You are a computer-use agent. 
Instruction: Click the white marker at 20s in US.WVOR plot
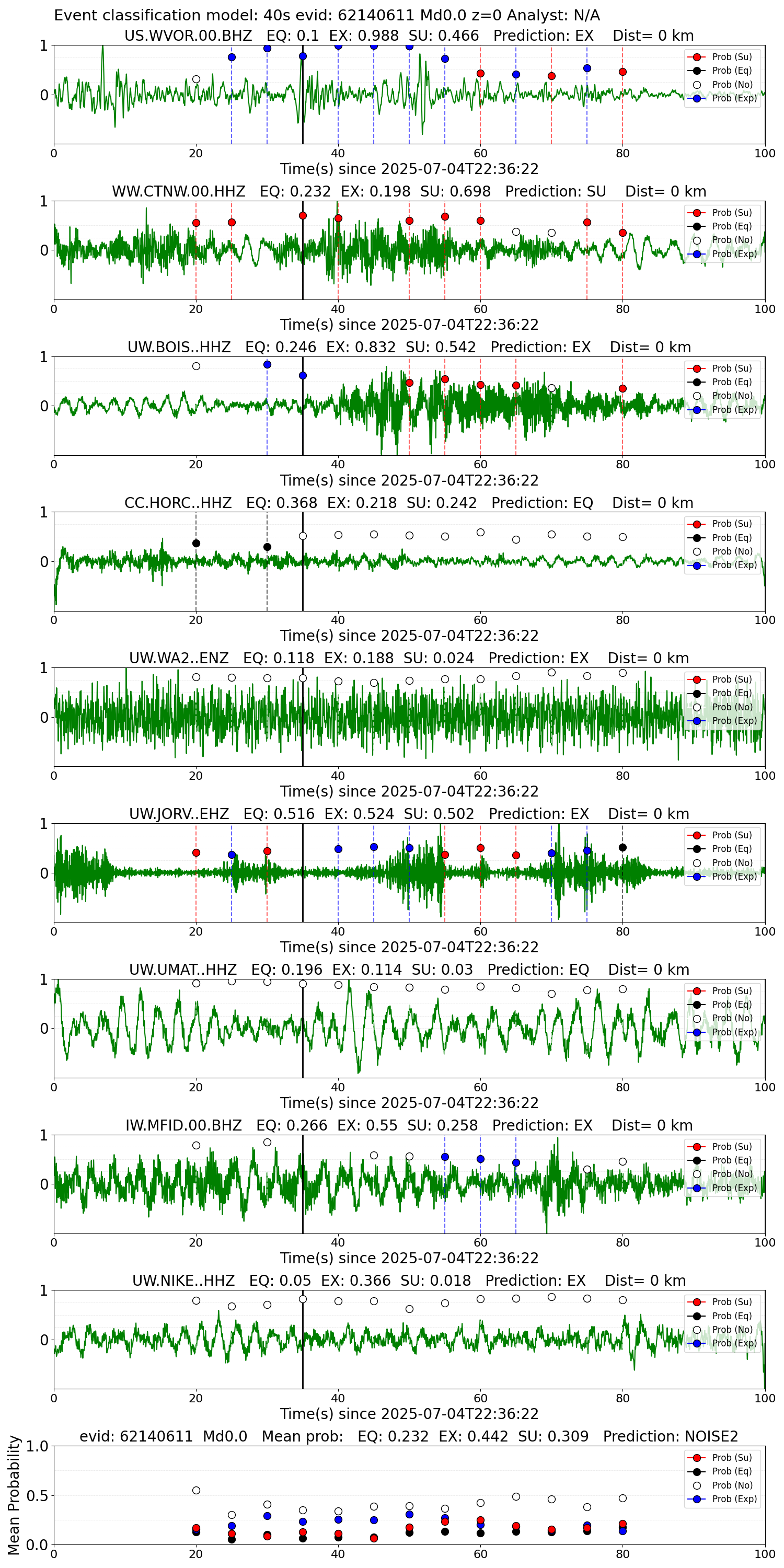(x=196, y=79)
